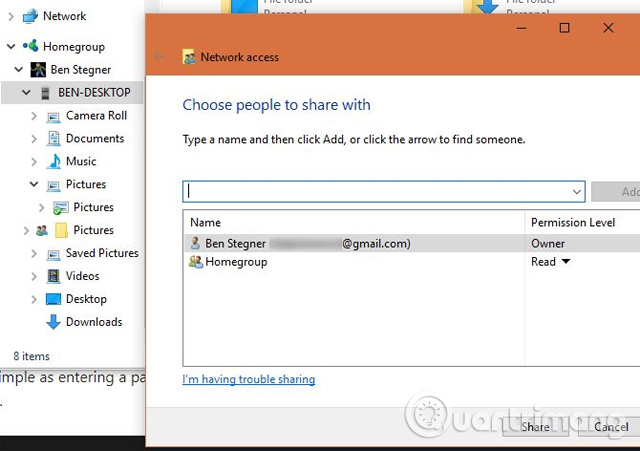Select the Network item in navigation pane

[x=64, y=16]
